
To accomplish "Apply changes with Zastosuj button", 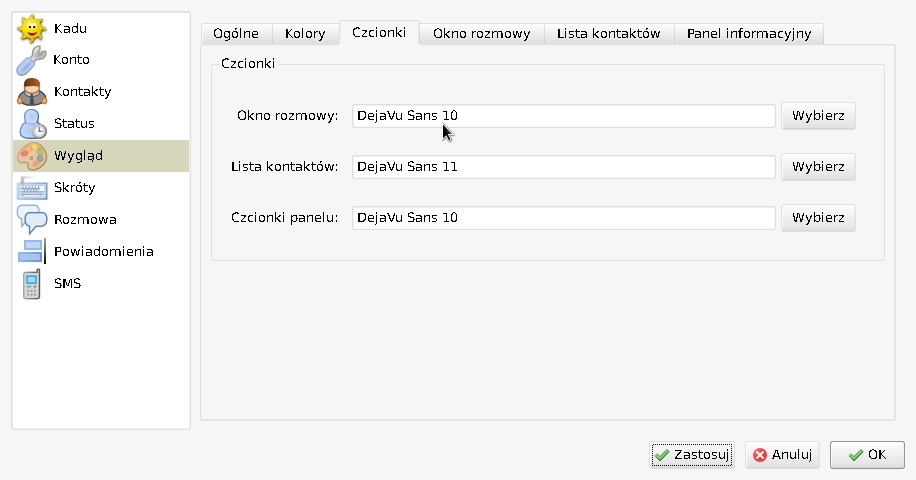I will [692, 455].
